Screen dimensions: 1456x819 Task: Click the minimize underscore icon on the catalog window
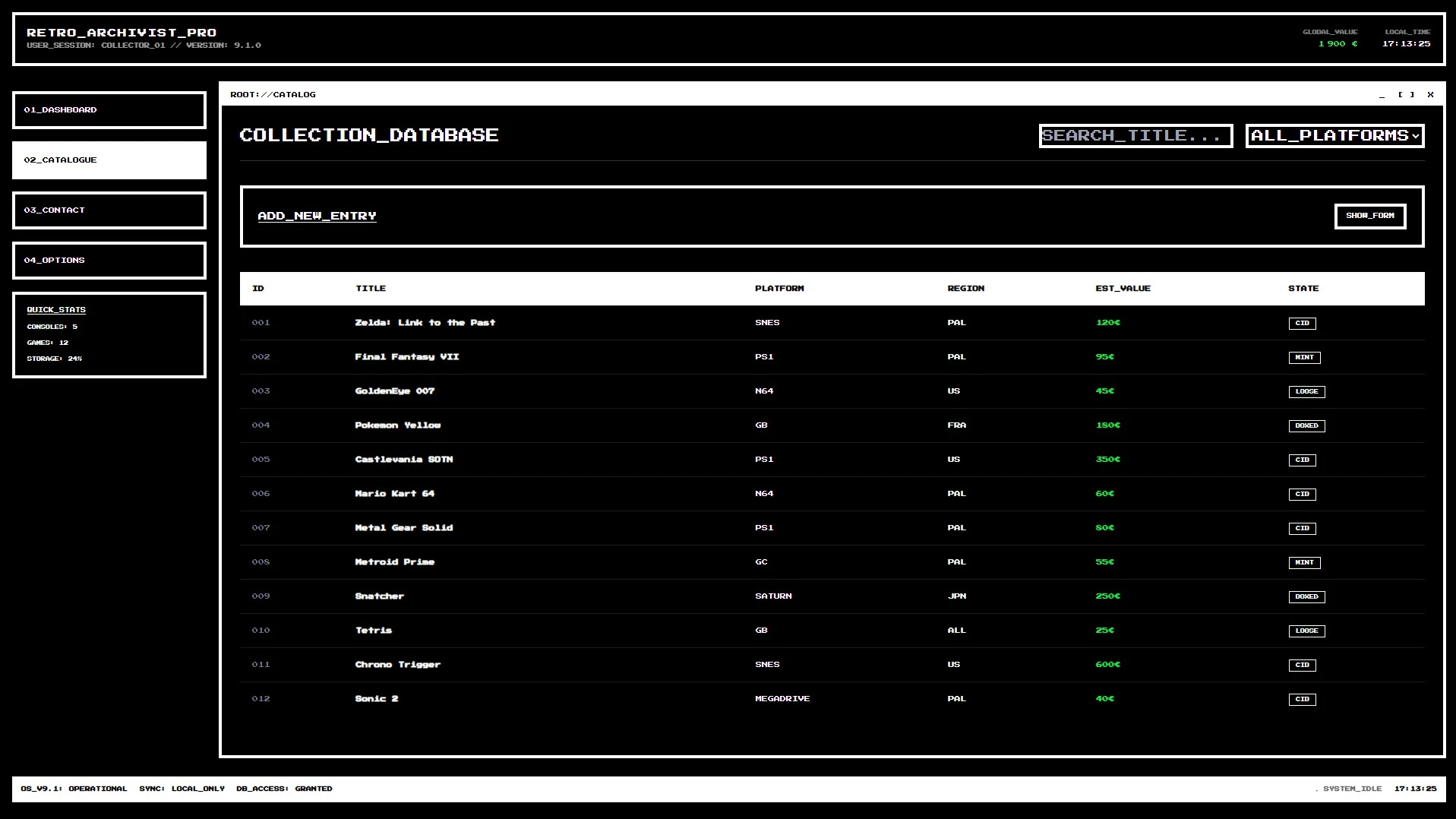[x=1381, y=94]
